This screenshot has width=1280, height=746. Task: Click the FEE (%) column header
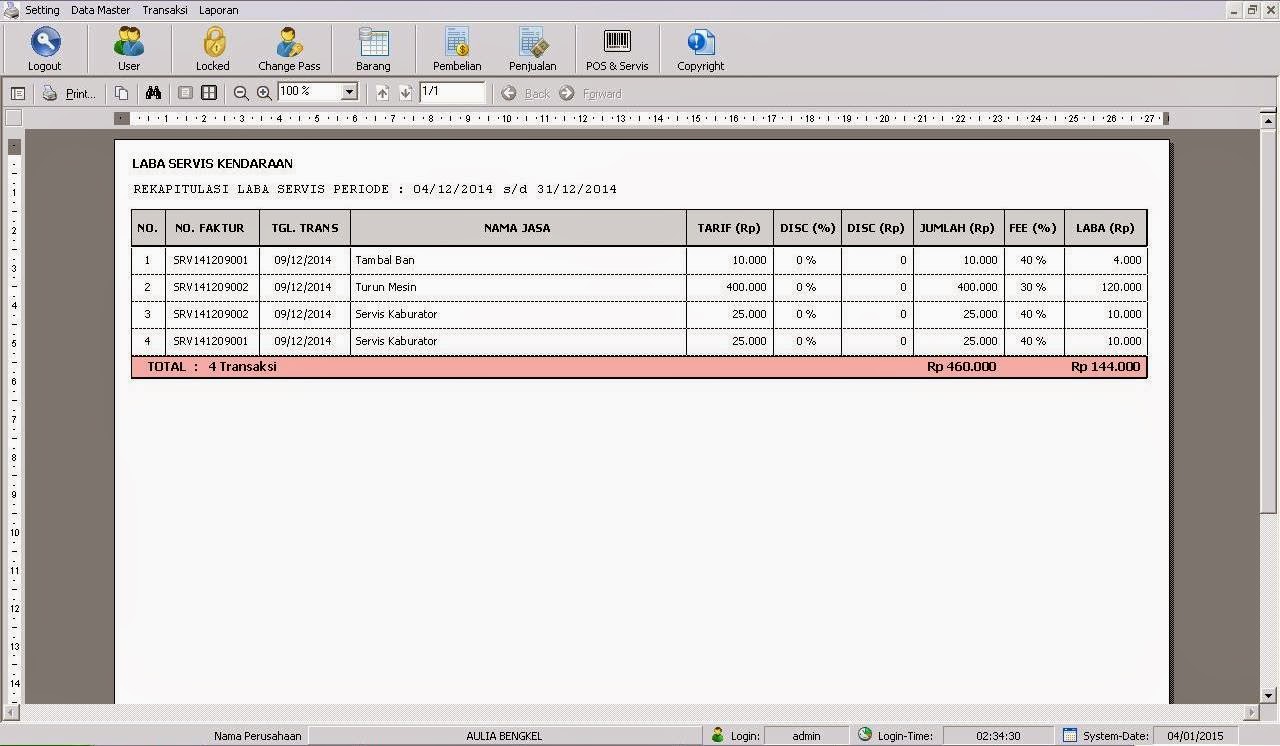point(1033,228)
